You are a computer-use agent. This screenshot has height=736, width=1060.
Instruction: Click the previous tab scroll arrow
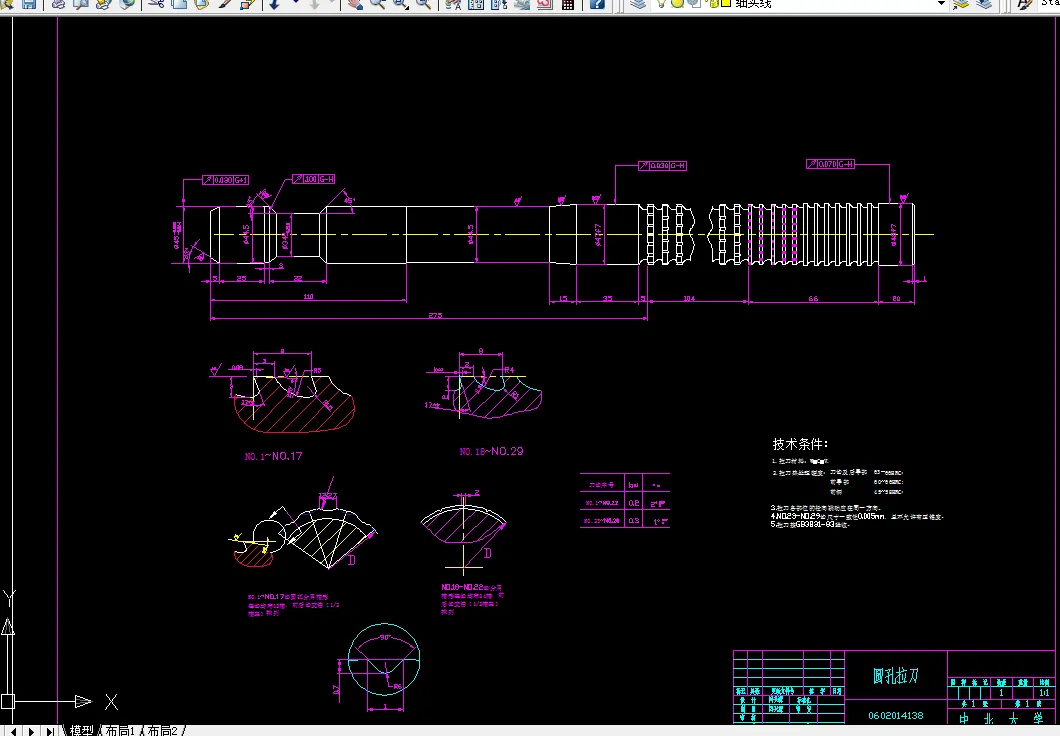(x=14, y=731)
